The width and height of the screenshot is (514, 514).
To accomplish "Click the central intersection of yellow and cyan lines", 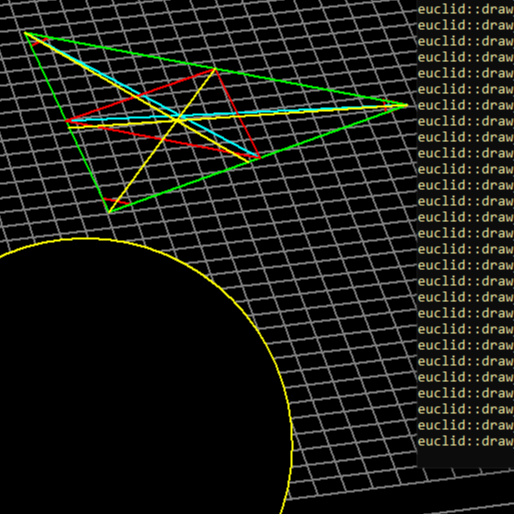I will tap(178, 119).
